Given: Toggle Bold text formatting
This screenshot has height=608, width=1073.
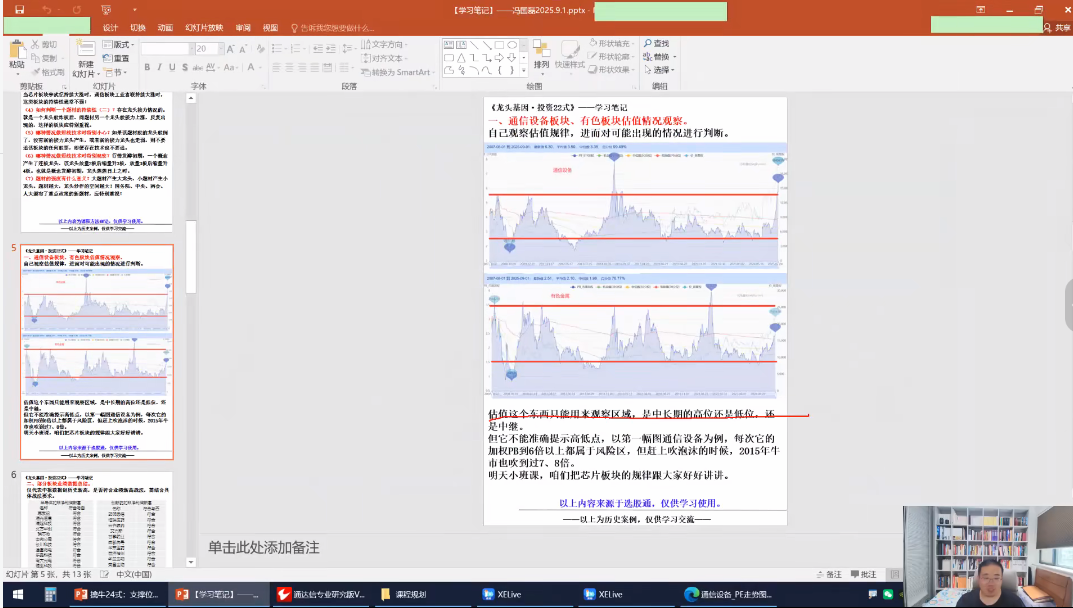Looking at the screenshot, I should pos(146,68).
